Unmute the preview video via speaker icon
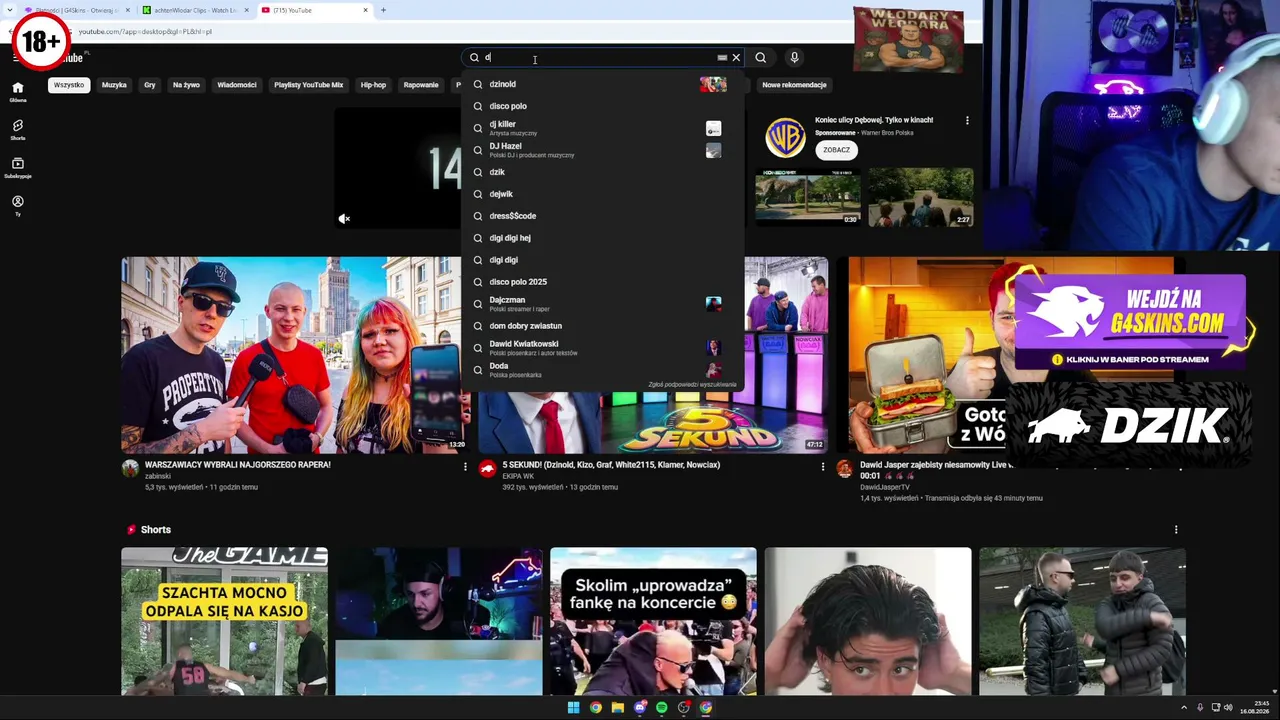The image size is (1280, 720). [x=344, y=219]
